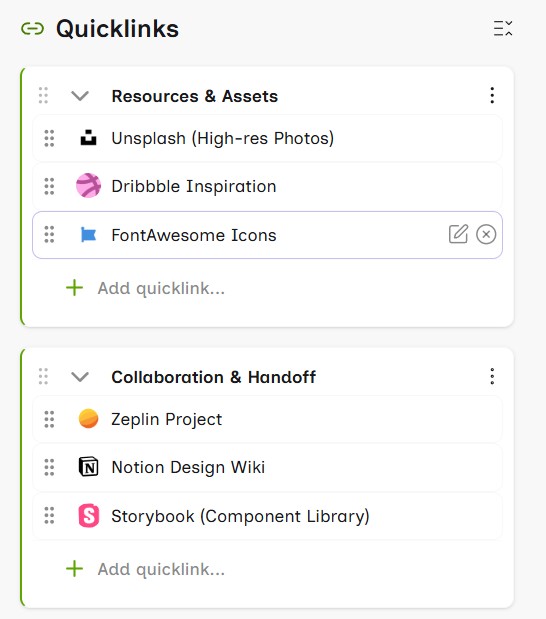The image size is (546, 619).
Task: Click the Quicklinks heading text
Action: (x=118, y=29)
